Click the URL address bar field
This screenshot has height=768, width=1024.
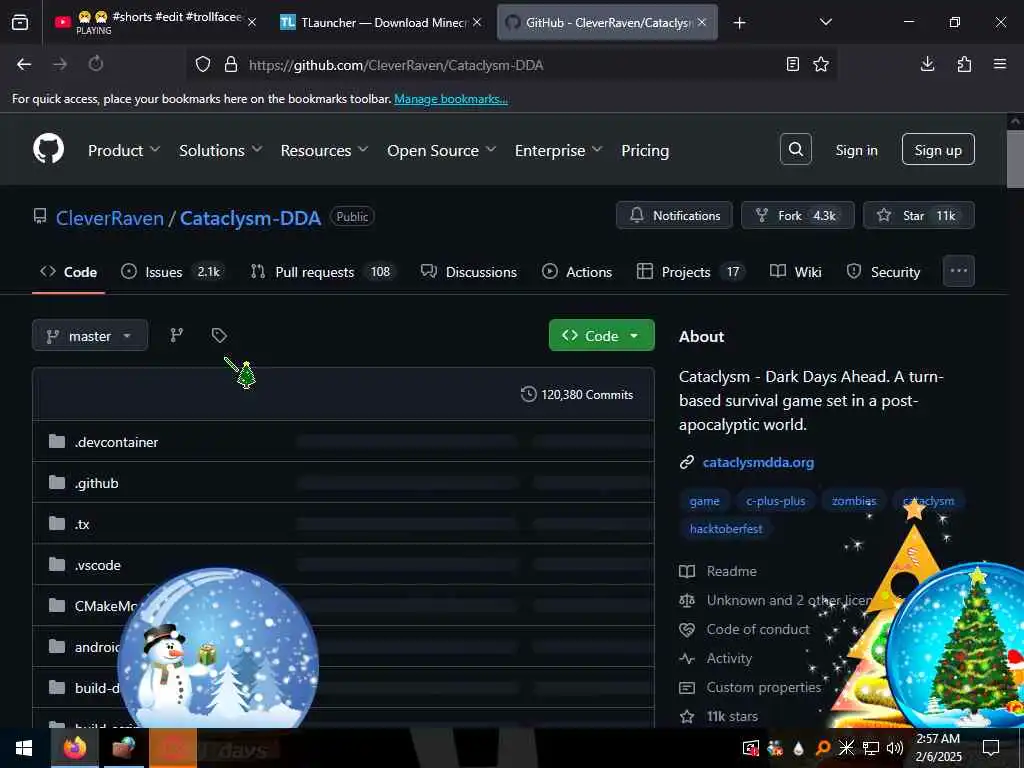point(511,64)
